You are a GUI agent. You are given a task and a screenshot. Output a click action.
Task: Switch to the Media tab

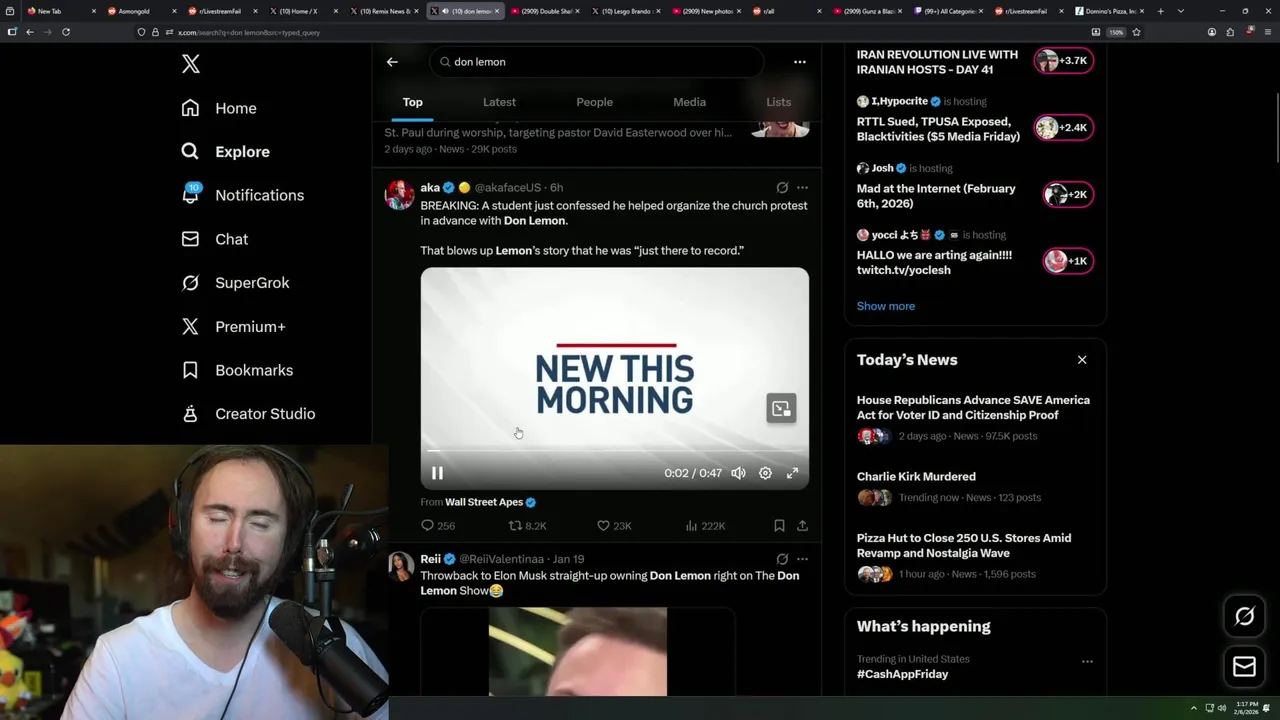point(689,102)
